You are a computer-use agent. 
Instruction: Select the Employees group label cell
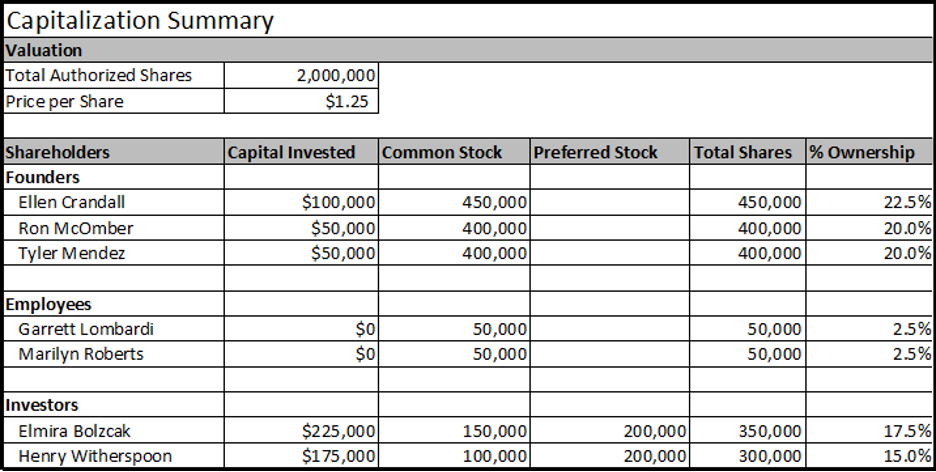click(x=113, y=304)
